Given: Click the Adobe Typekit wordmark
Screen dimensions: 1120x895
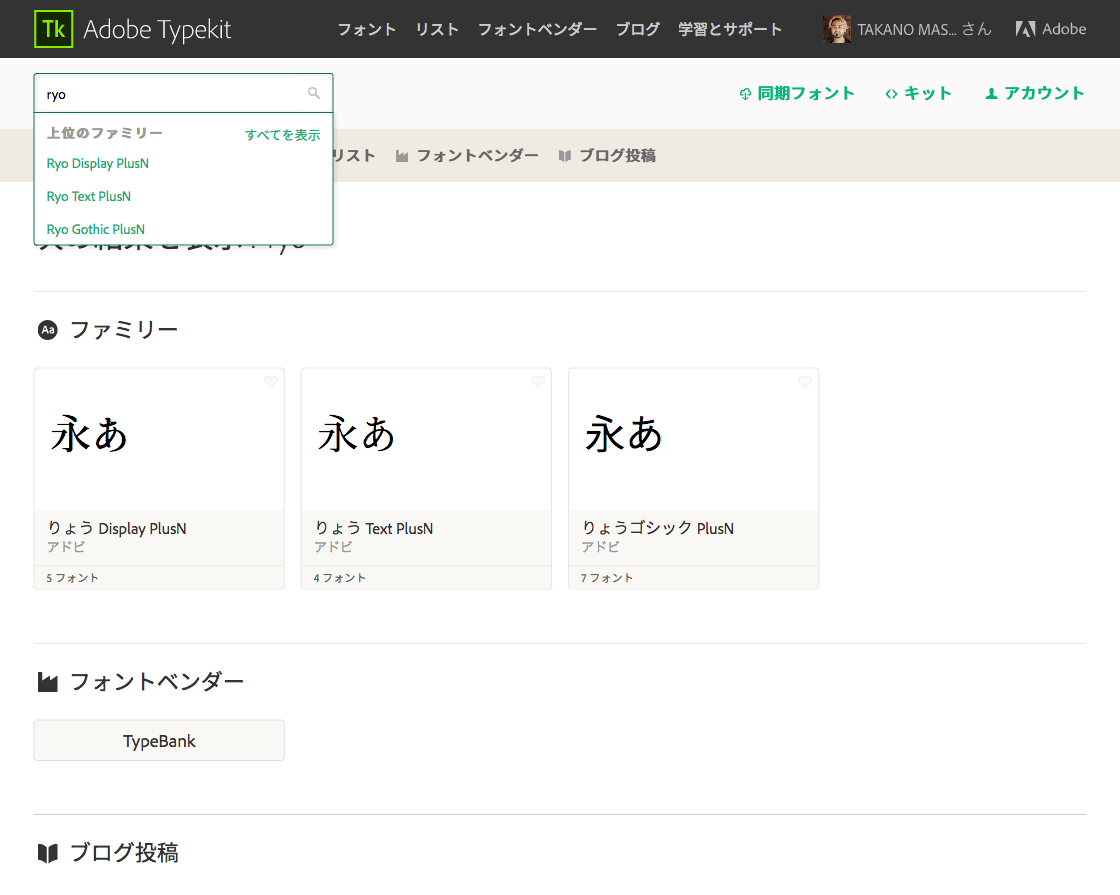Looking at the screenshot, I should click(x=157, y=29).
